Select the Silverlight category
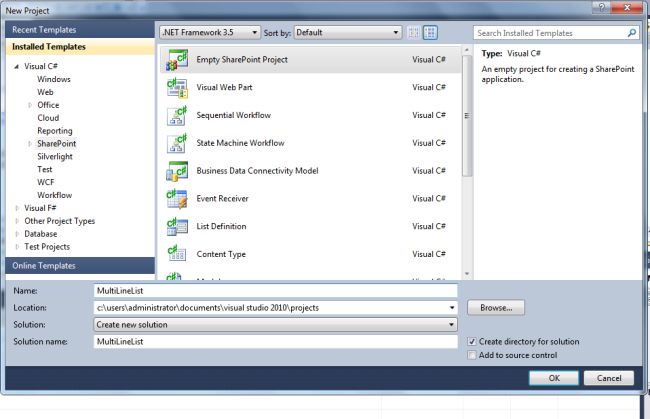Viewport: 650px width, 419px height. 55,157
